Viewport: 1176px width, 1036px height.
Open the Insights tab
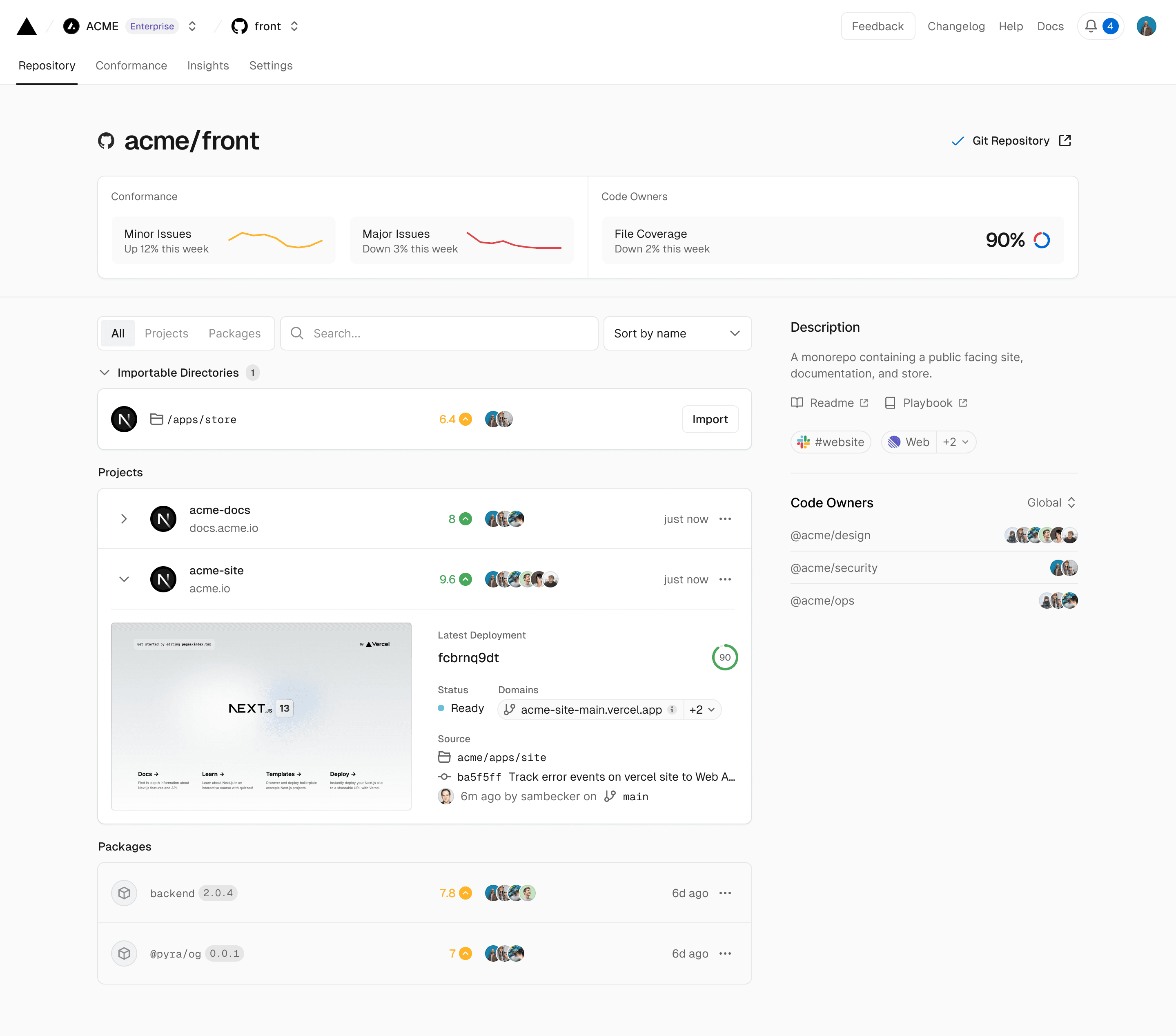click(x=208, y=65)
